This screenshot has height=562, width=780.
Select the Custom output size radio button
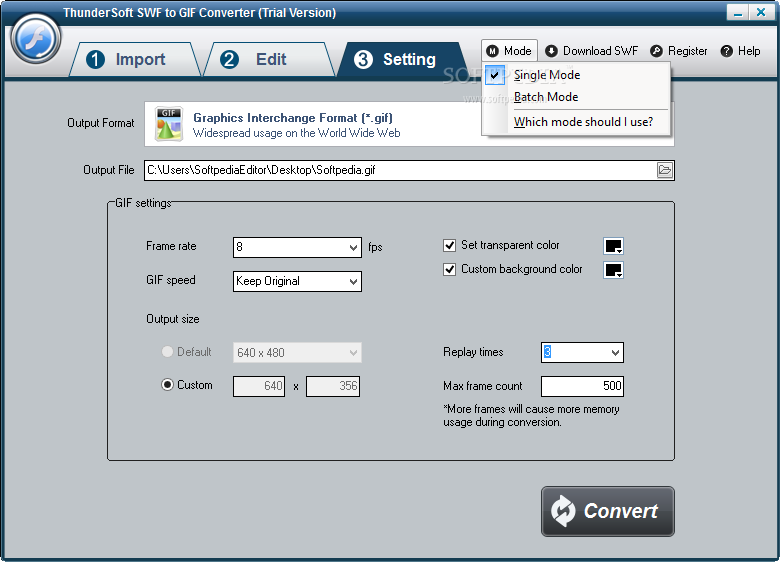[167, 384]
